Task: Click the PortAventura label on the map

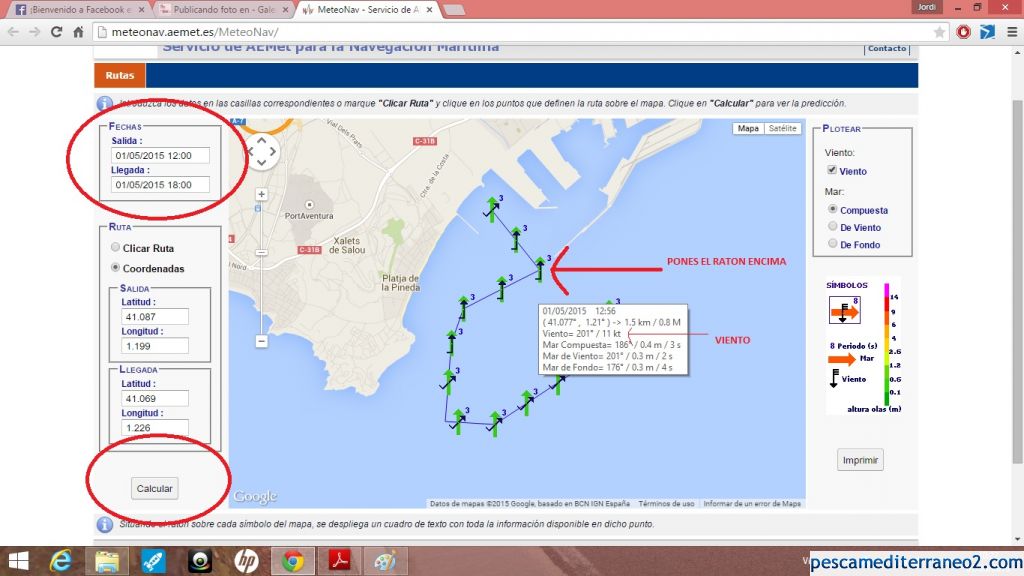Action: pos(309,216)
